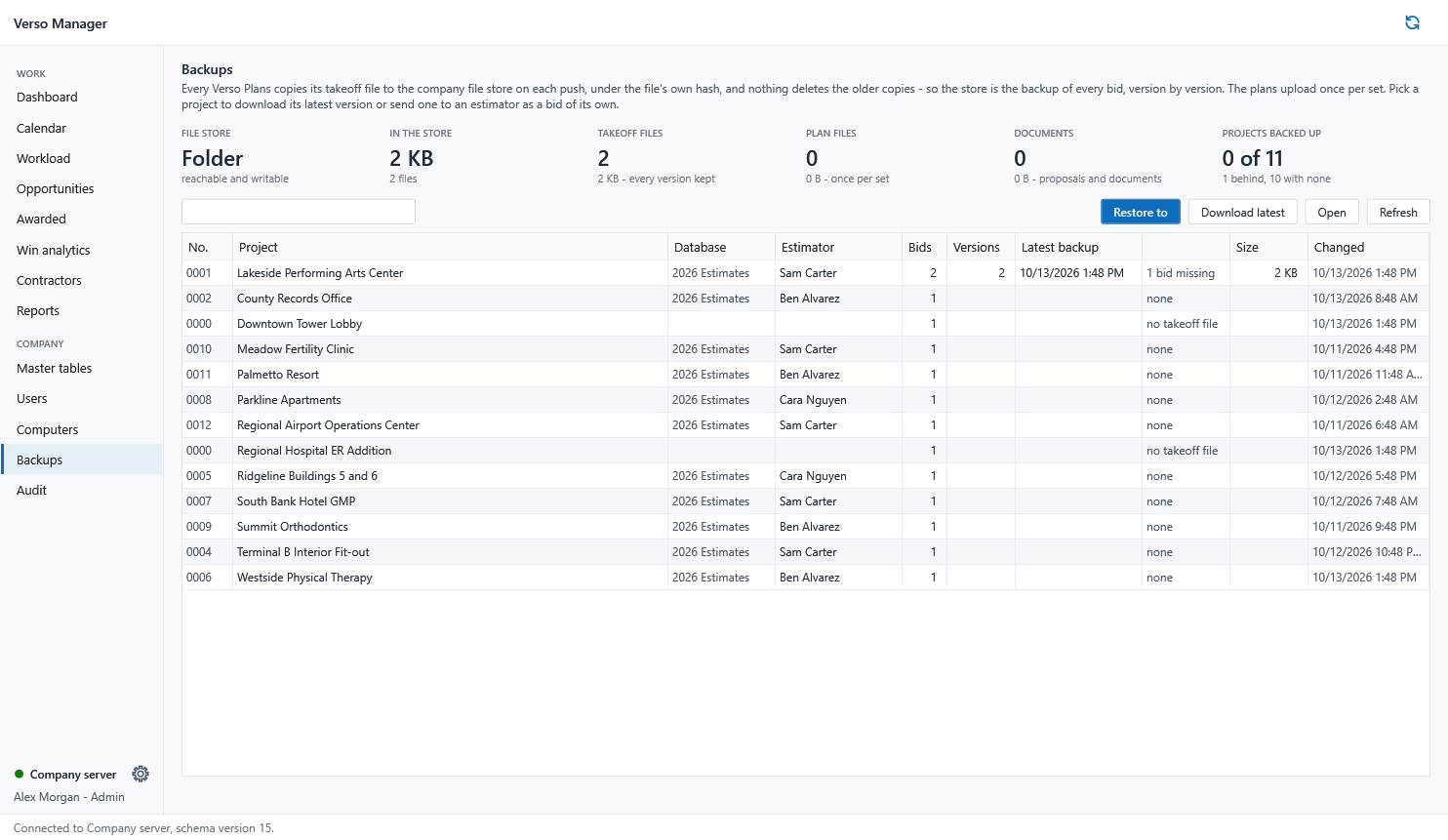The width and height of the screenshot is (1448, 840).
Task: Select Parkline Apartments row
Action: 805,400
